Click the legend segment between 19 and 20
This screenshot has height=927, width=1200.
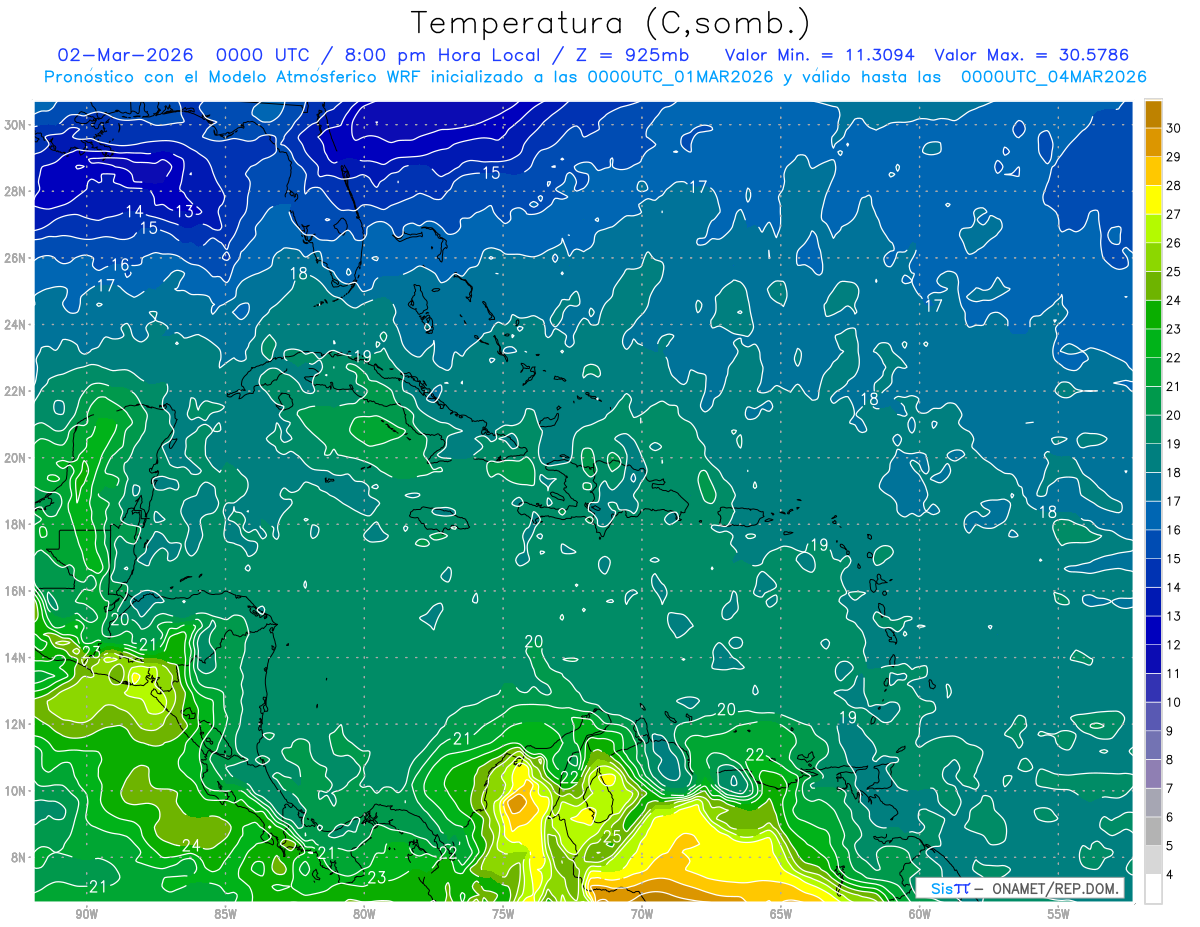[x=1153, y=430]
